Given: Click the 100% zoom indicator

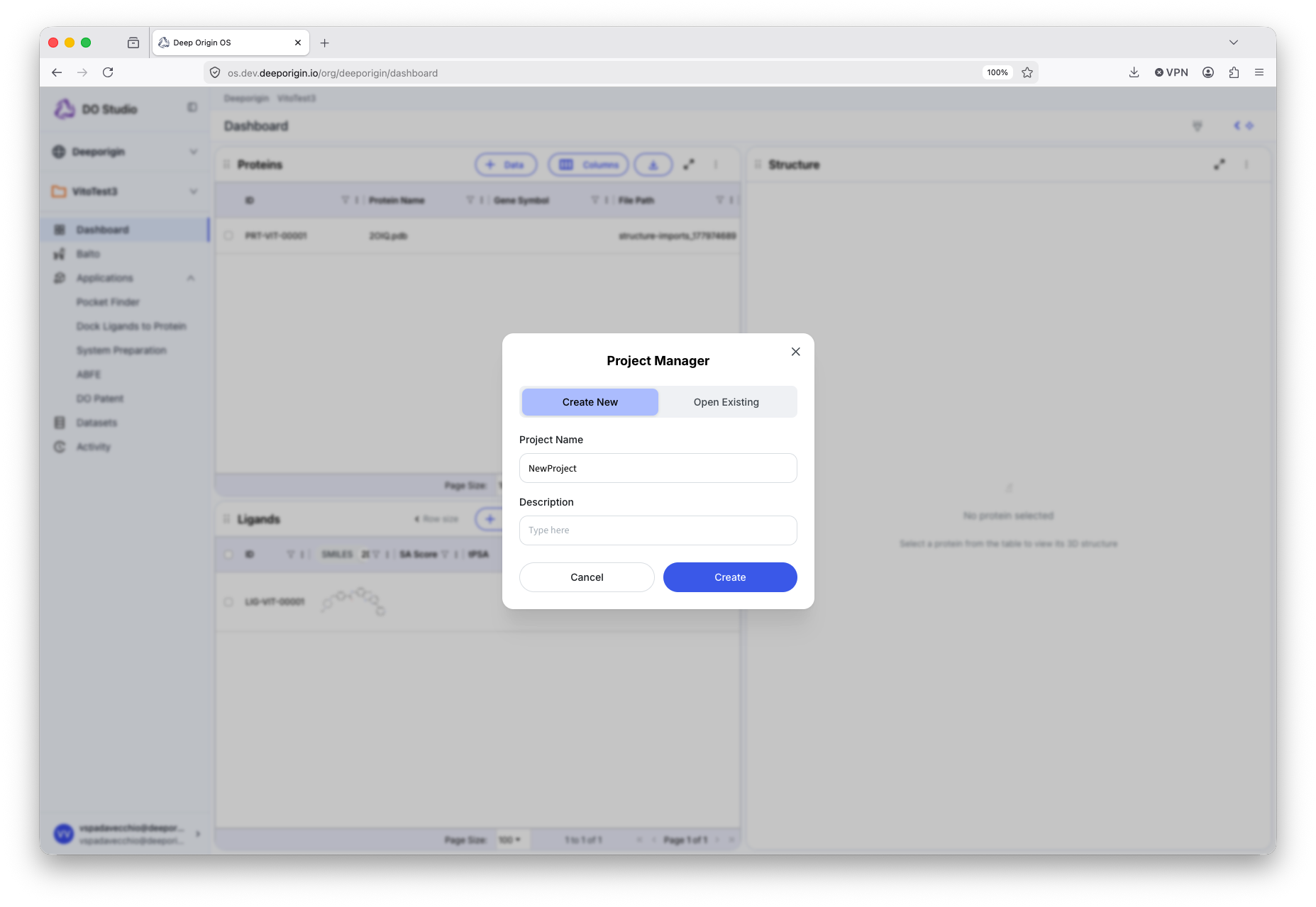Looking at the screenshot, I should point(997,72).
